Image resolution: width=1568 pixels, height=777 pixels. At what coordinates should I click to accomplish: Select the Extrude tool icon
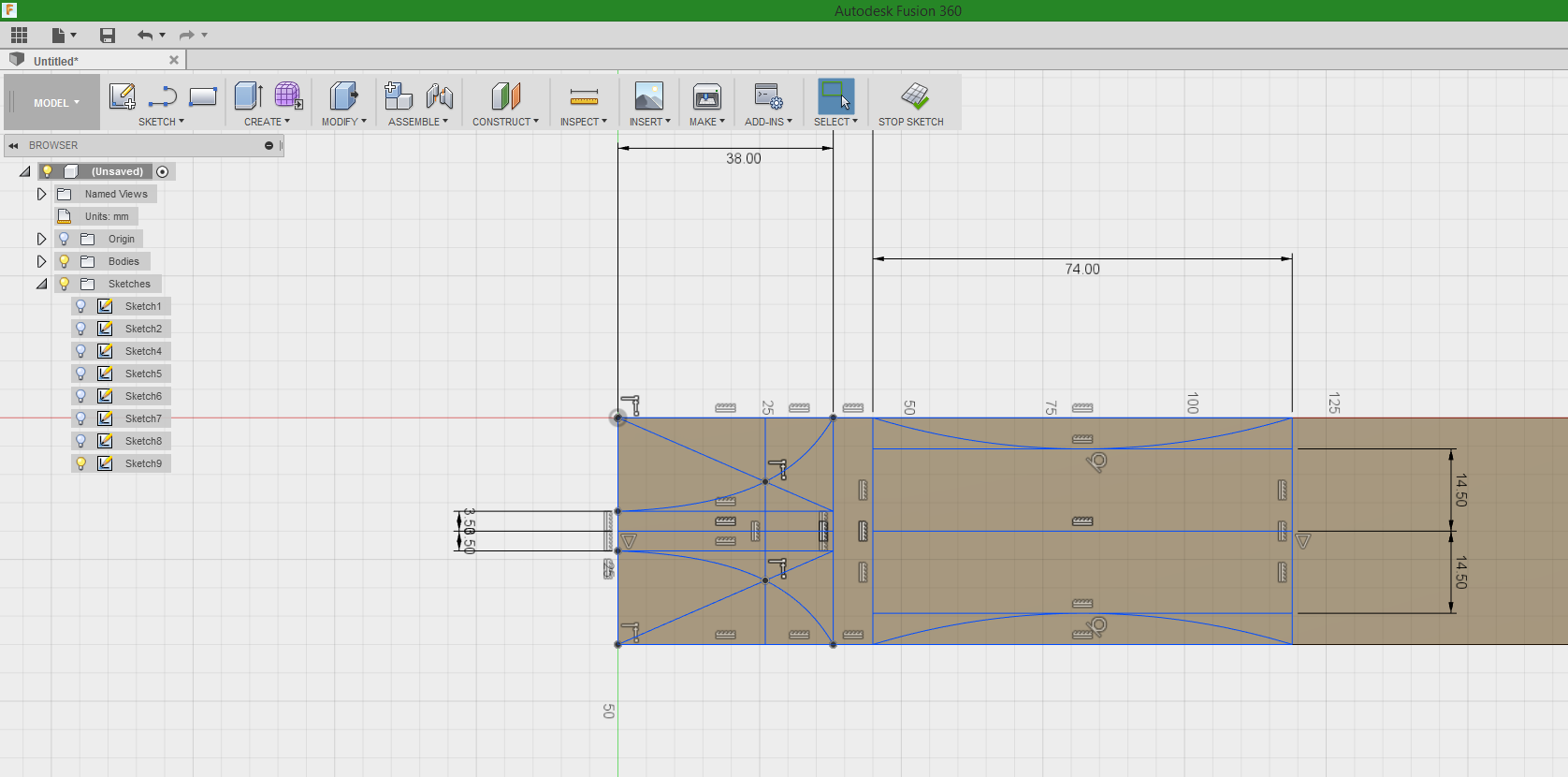point(248,95)
